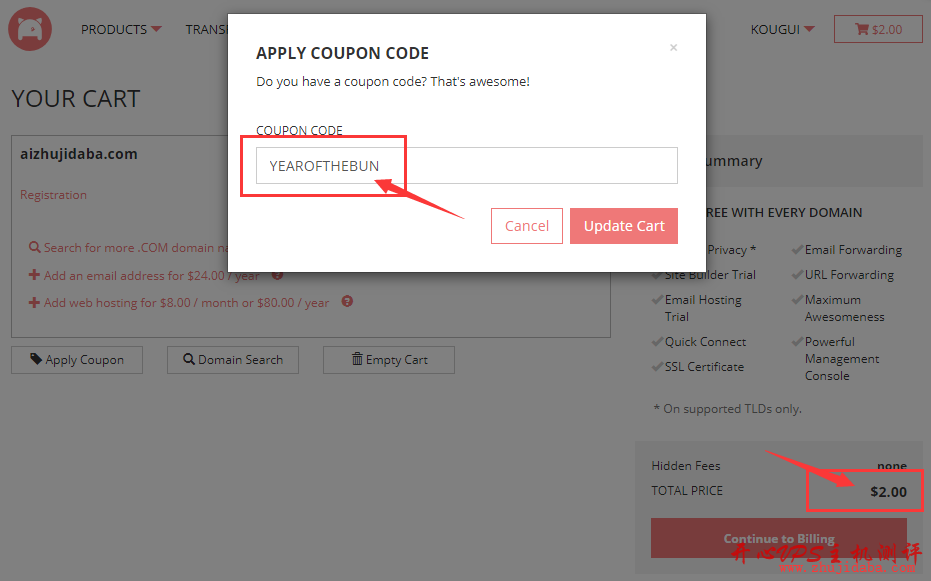Screen dimensions: 931x581
Task: Open the KOUGUI account dropdown
Action: point(782,29)
